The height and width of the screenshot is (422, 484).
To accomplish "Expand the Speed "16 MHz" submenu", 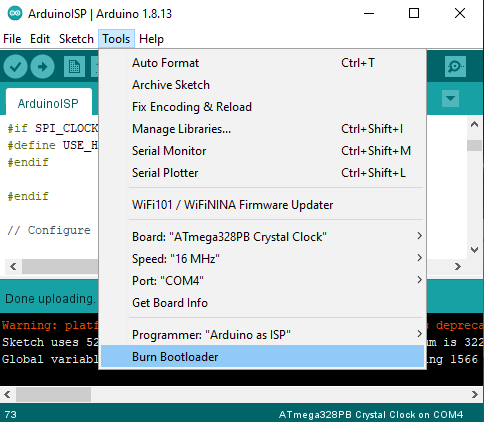I will 262,259.
